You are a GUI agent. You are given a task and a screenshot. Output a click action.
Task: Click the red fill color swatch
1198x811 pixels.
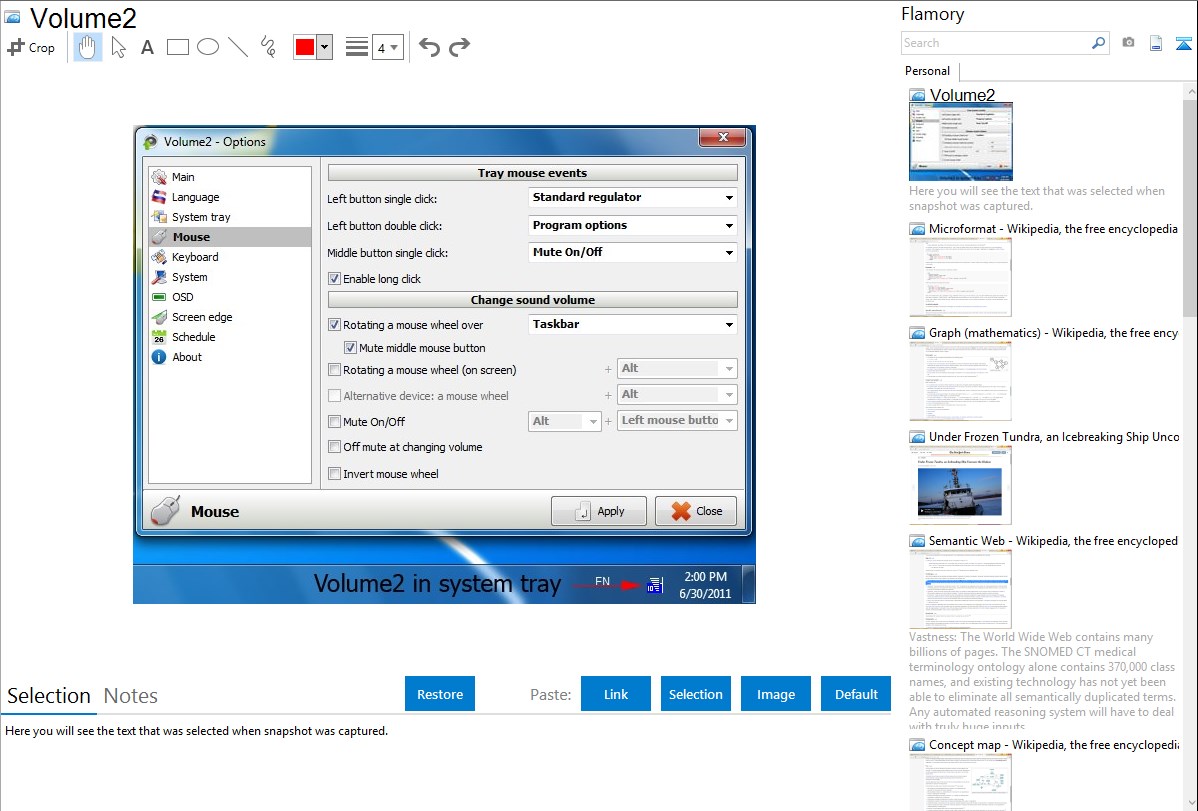[305, 47]
